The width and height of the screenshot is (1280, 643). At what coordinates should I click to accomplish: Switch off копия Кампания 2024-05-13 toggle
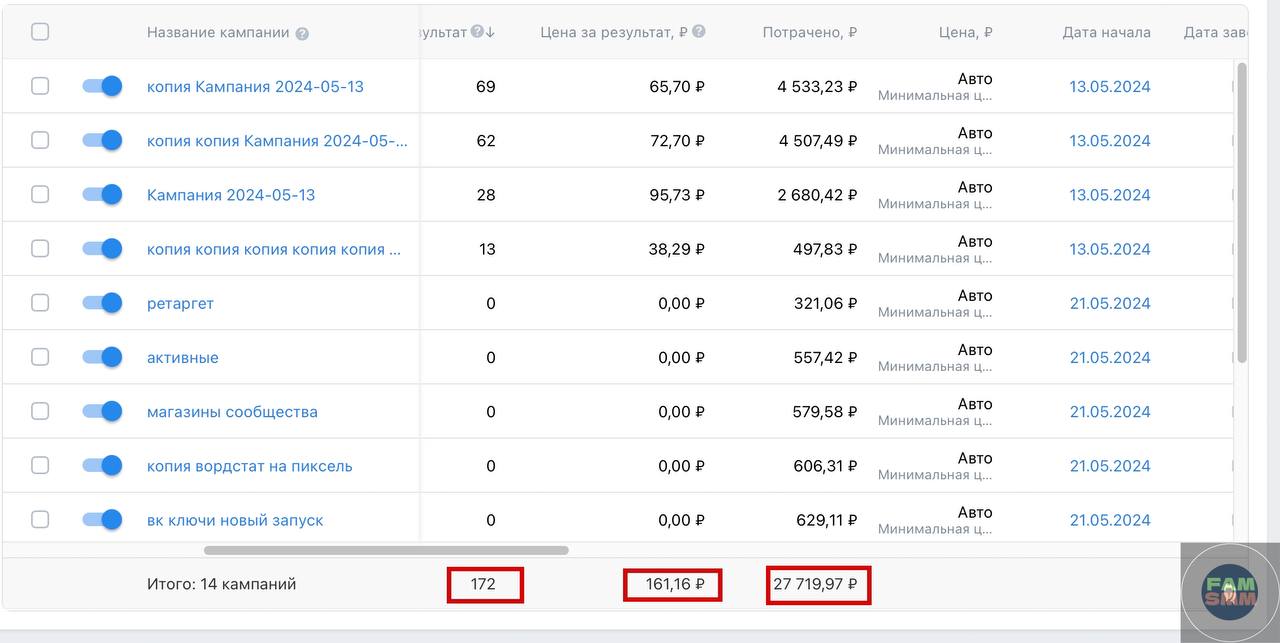point(102,86)
